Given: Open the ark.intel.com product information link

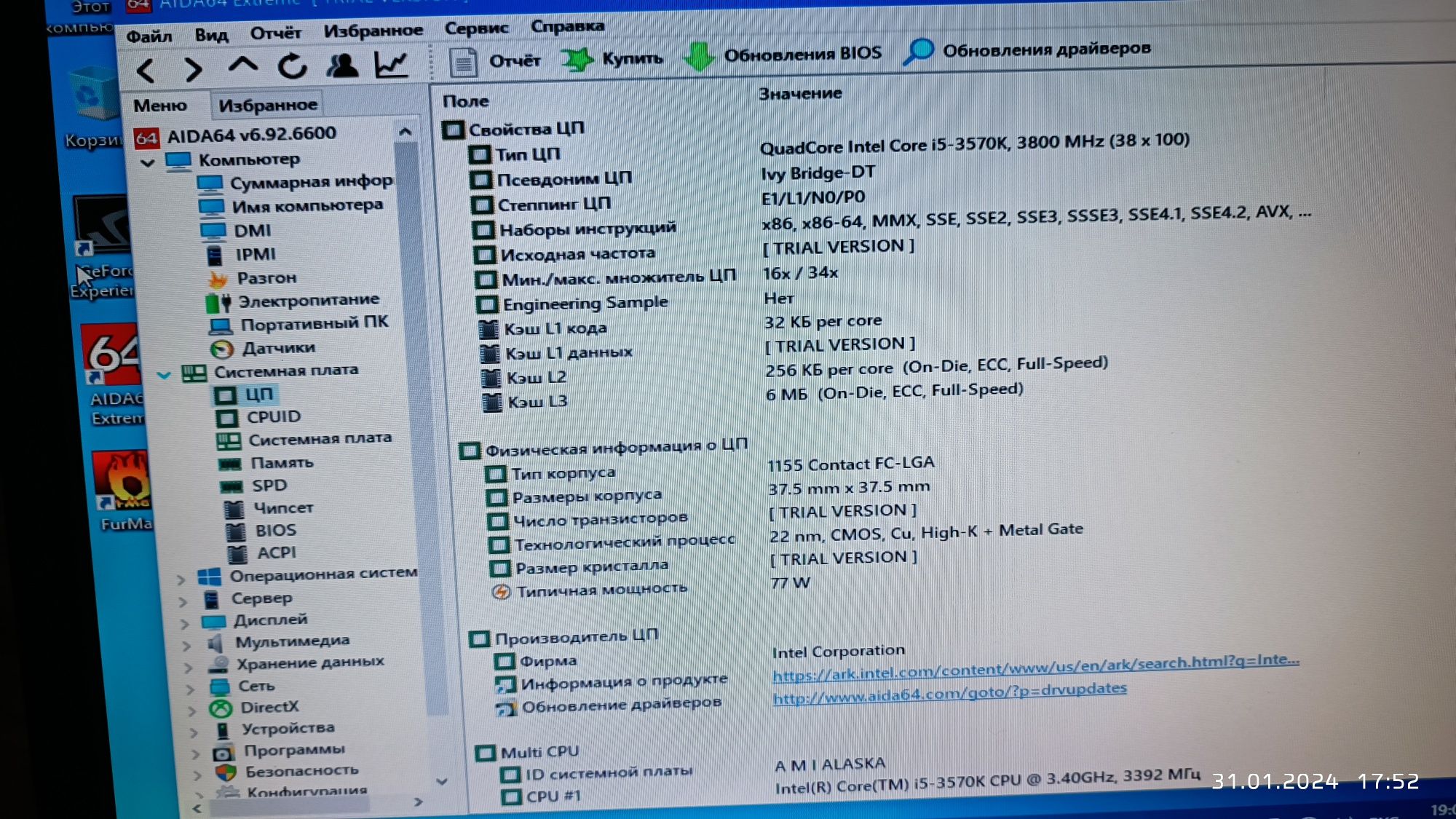Looking at the screenshot, I should point(1036,666).
